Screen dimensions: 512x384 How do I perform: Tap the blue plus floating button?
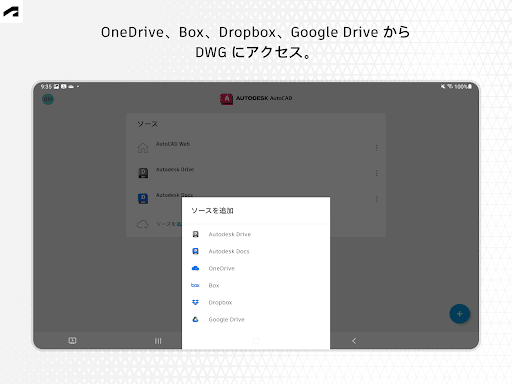[x=460, y=314]
